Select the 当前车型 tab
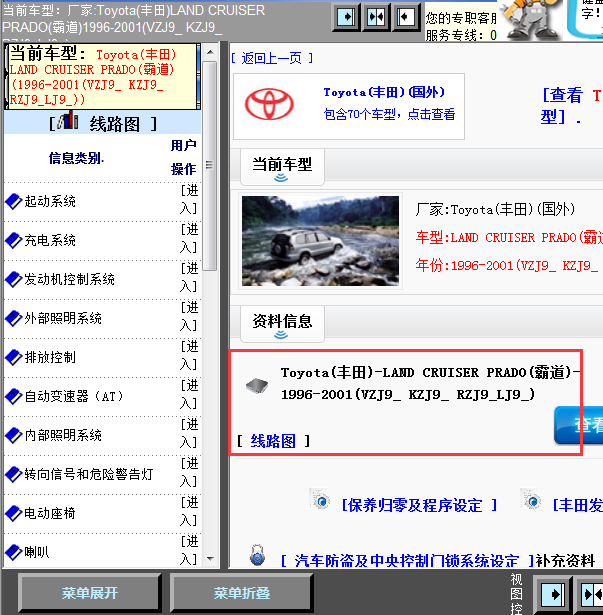 click(282, 167)
